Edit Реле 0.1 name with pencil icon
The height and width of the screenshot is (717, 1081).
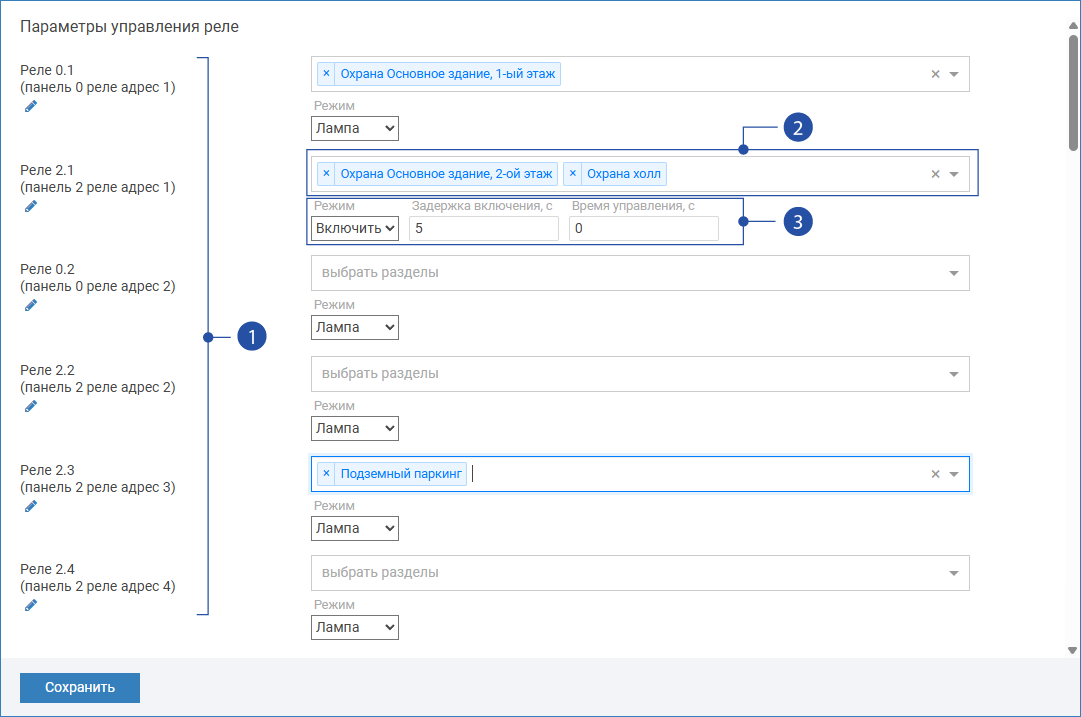pyautogui.click(x=31, y=106)
